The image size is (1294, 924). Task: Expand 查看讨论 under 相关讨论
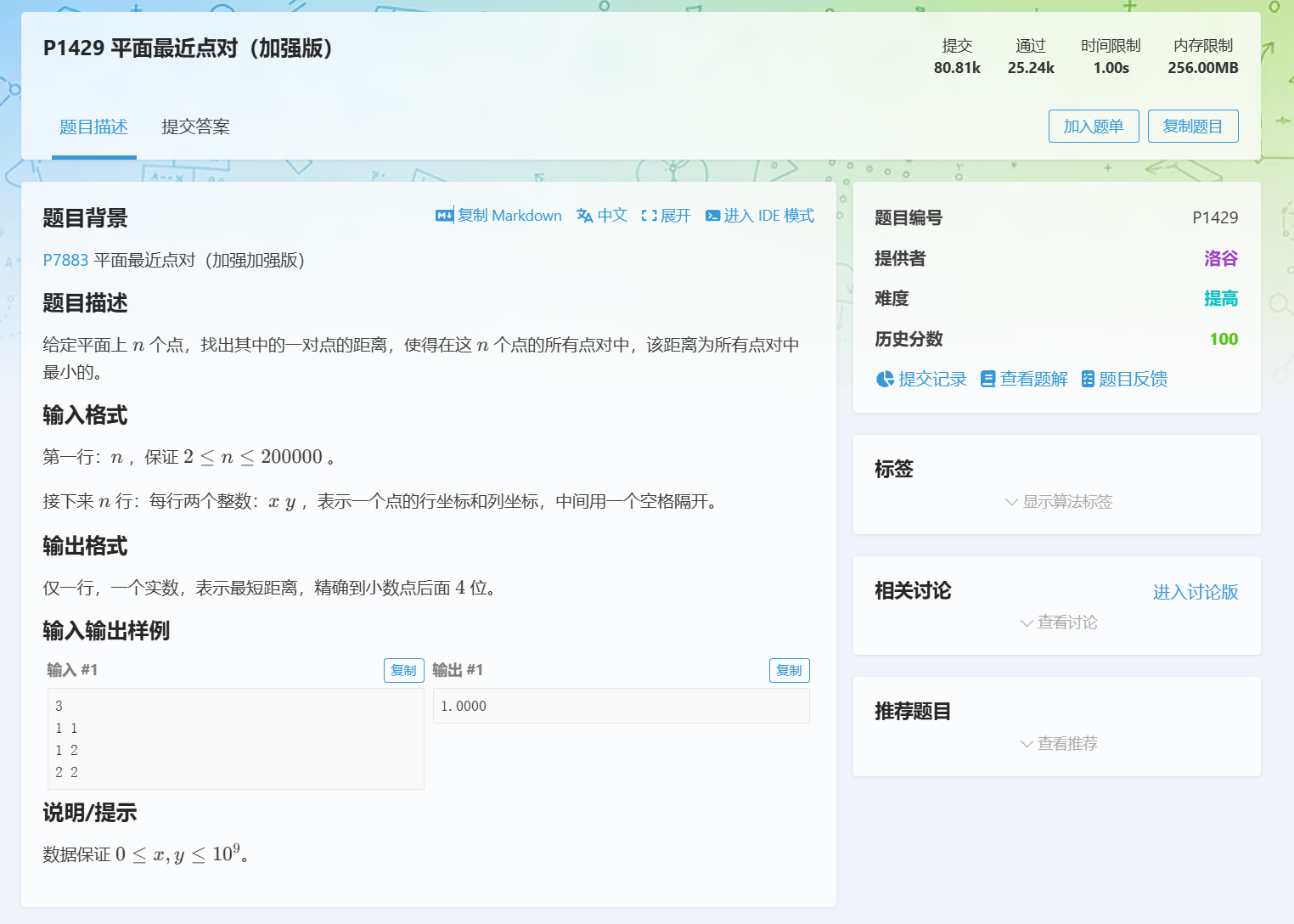[x=1058, y=623]
